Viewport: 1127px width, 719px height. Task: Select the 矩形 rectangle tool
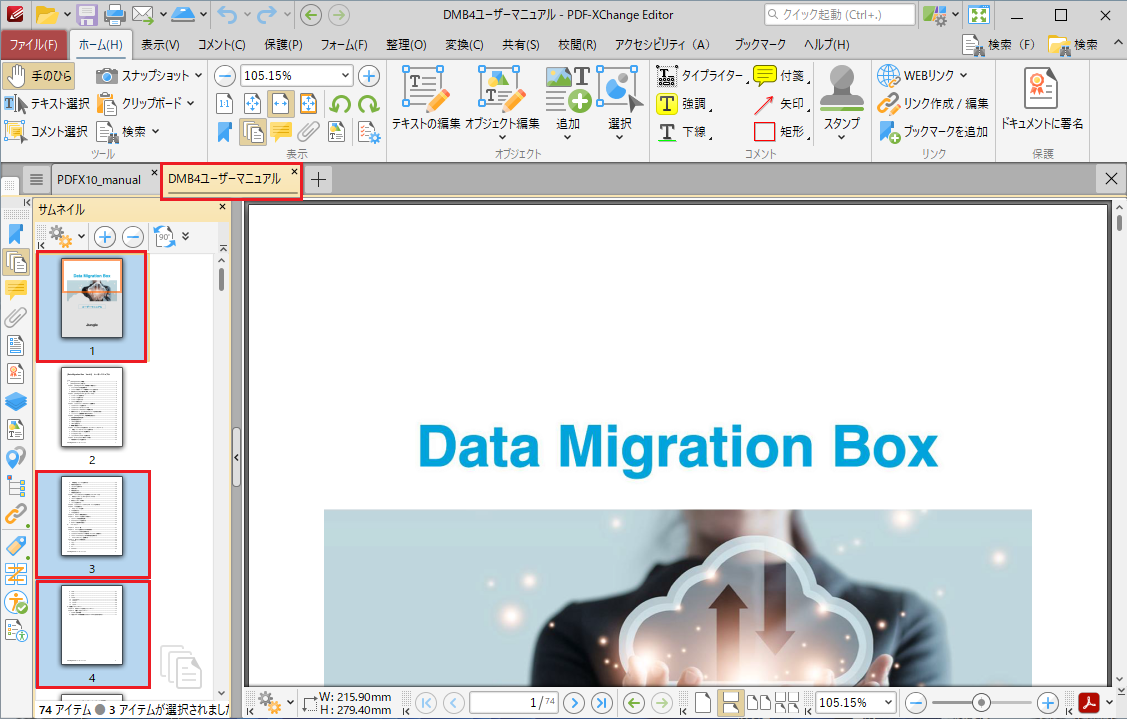[778, 132]
